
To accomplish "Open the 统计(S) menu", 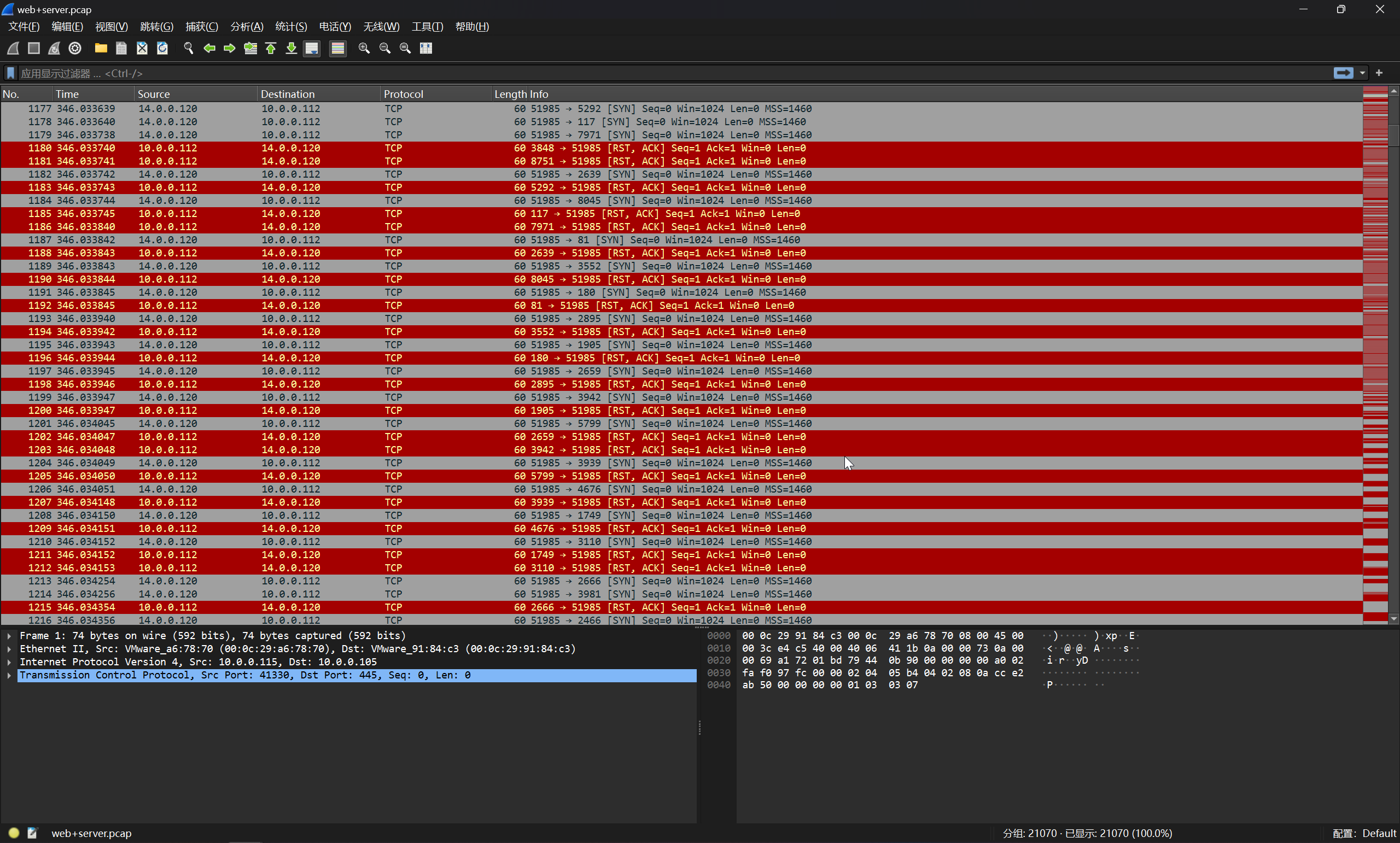I will pyautogui.click(x=291, y=27).
